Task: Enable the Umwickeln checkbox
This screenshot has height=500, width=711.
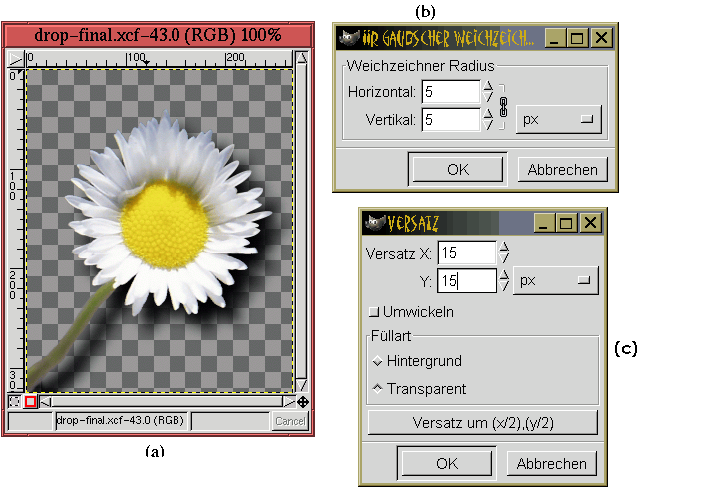Action: [x=375, y=312]
